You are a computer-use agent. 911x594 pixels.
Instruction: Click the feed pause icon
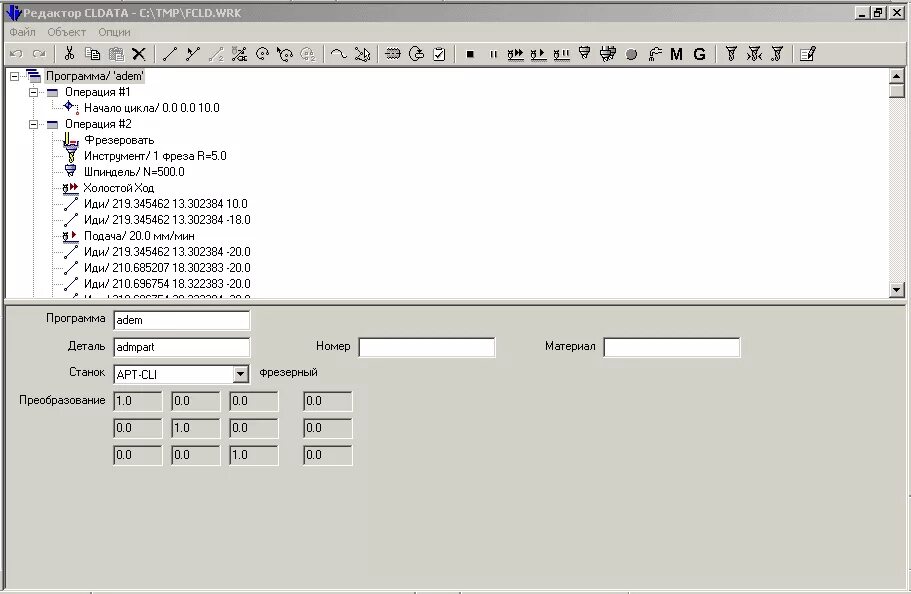(x=561, y=54)
